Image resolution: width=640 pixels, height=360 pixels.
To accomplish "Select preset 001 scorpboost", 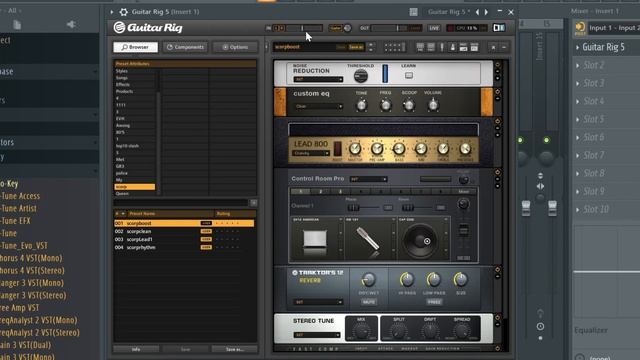I will click(184, 223).
